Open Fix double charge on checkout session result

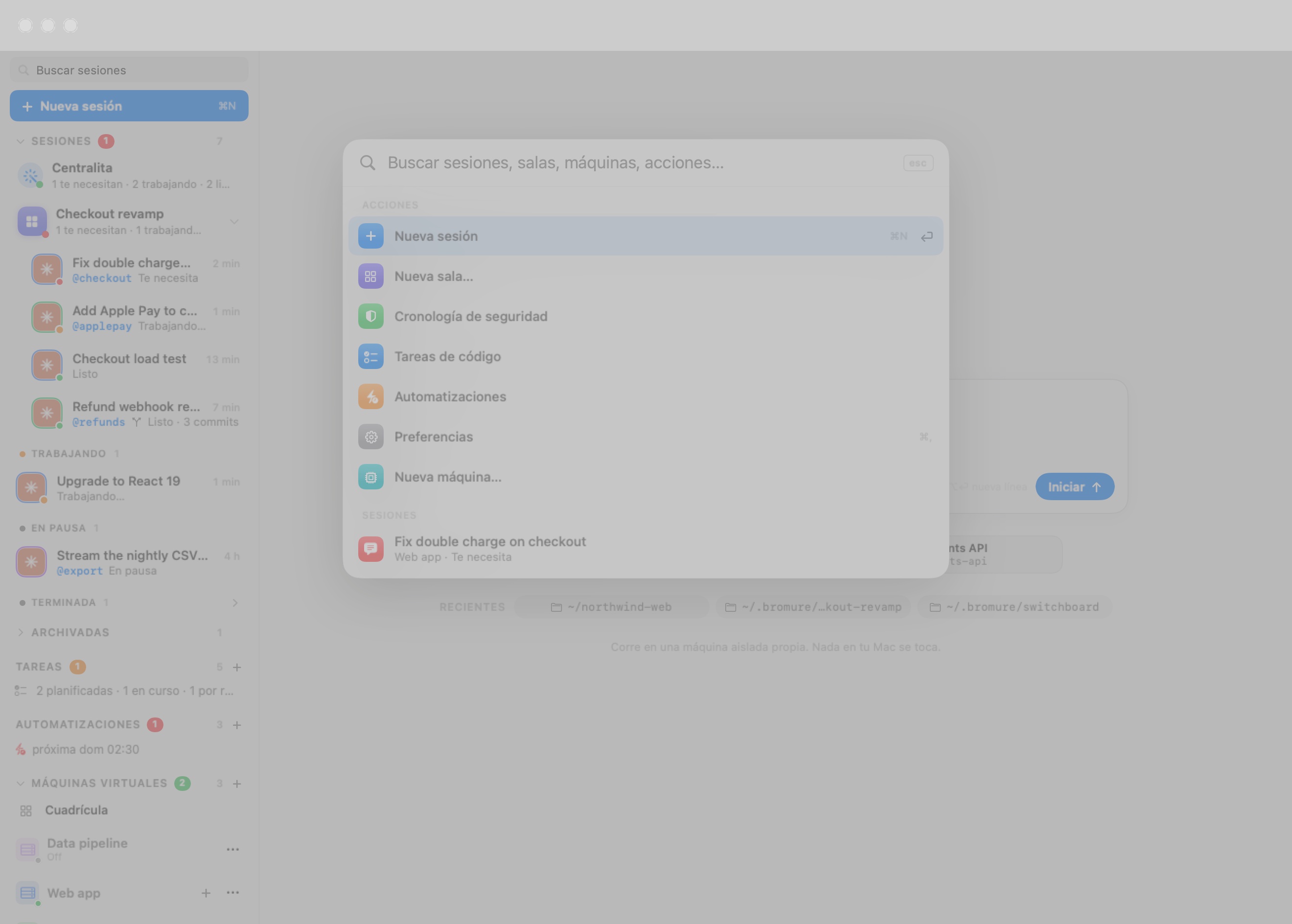[645, 549]
